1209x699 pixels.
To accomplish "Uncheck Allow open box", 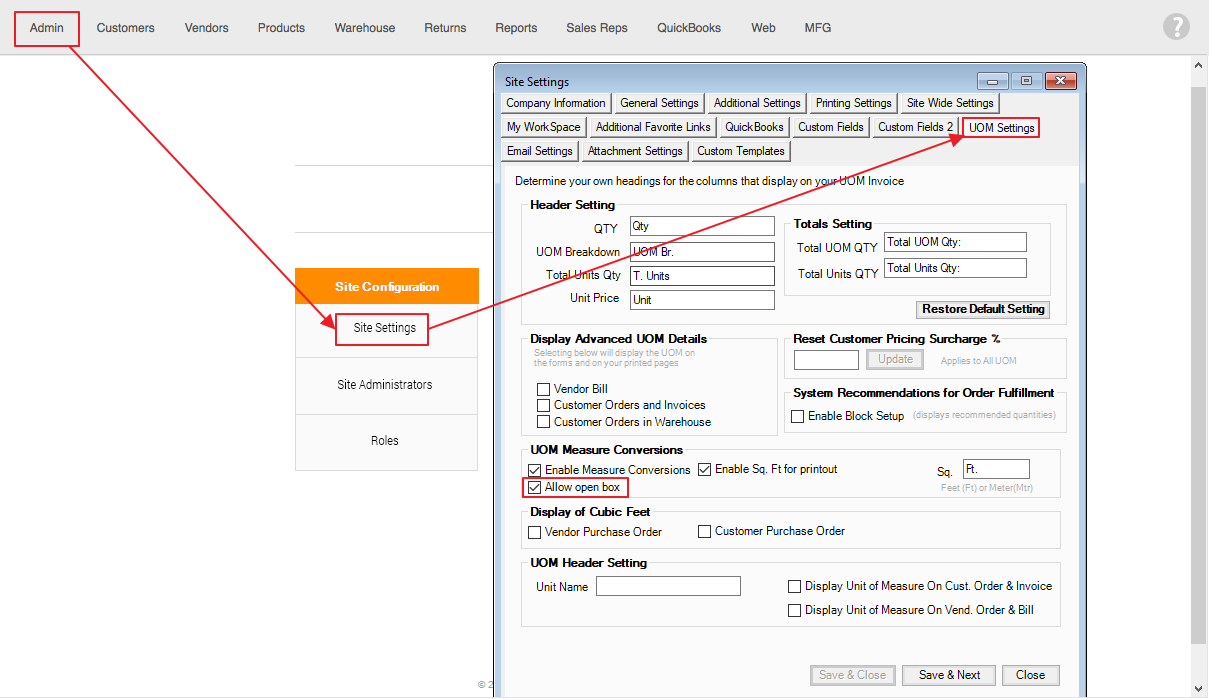I will tap(534, 487).
